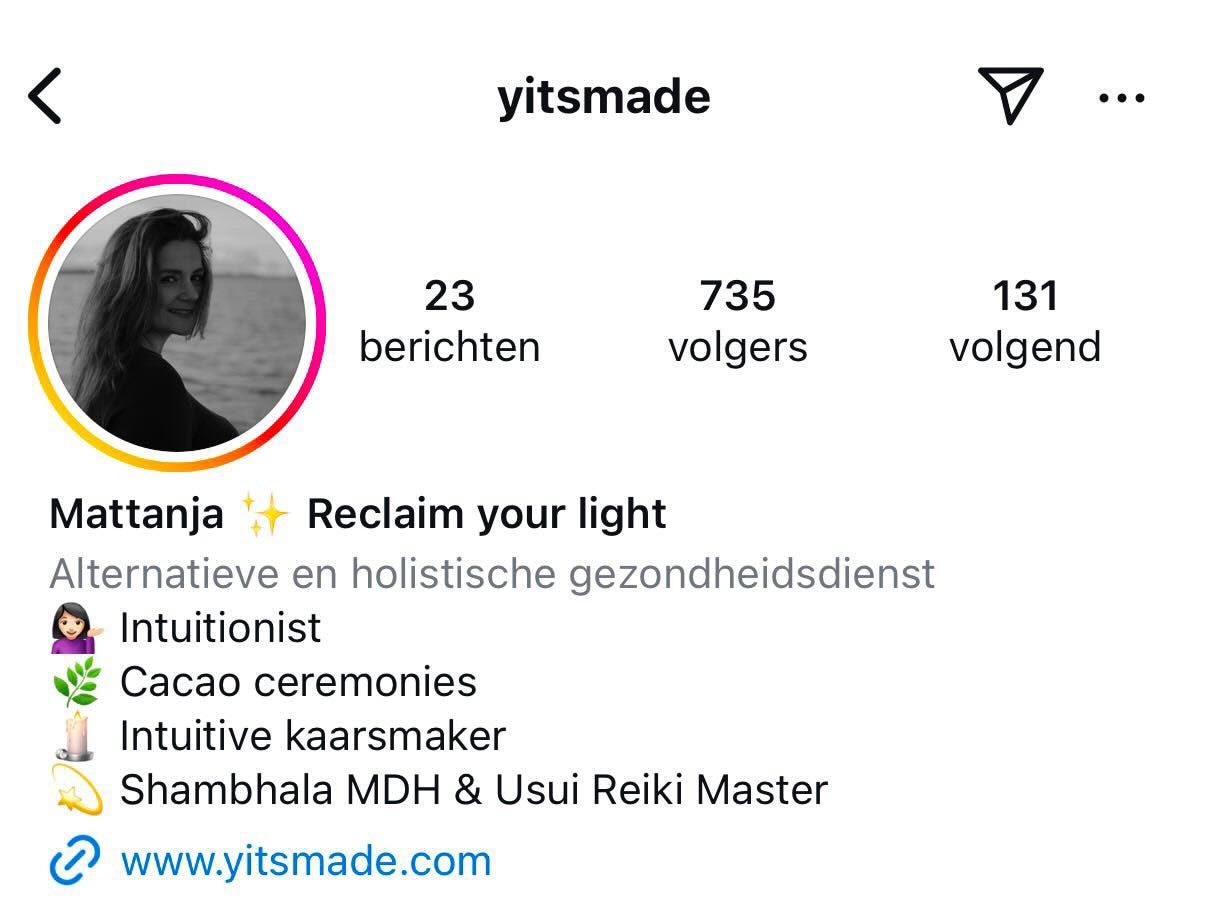The image size is (1206, 905).
Task: Tap Alternatieve en holistische gezondheidsdienst category
Action: pos(492,574)
